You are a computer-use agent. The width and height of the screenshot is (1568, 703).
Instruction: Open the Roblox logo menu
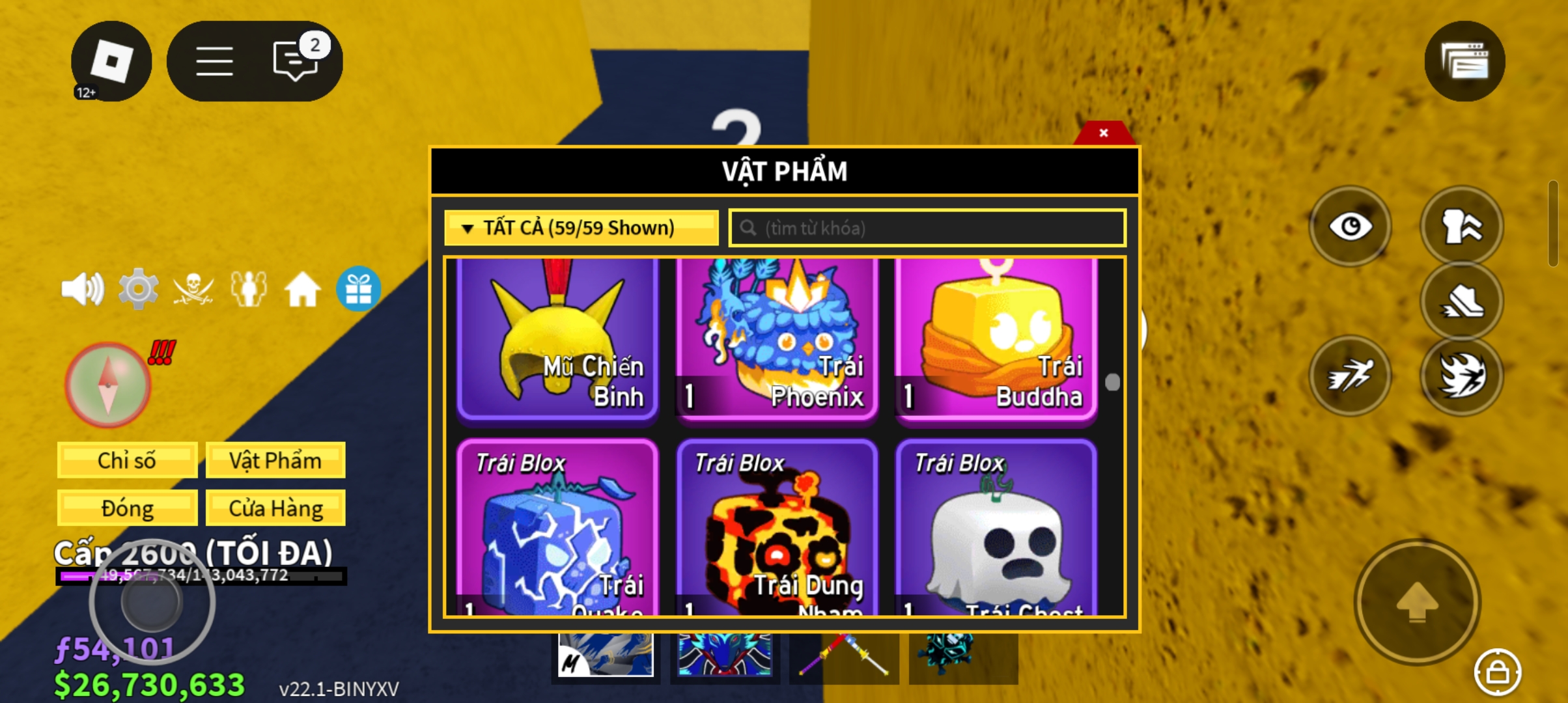click(111, 61)
